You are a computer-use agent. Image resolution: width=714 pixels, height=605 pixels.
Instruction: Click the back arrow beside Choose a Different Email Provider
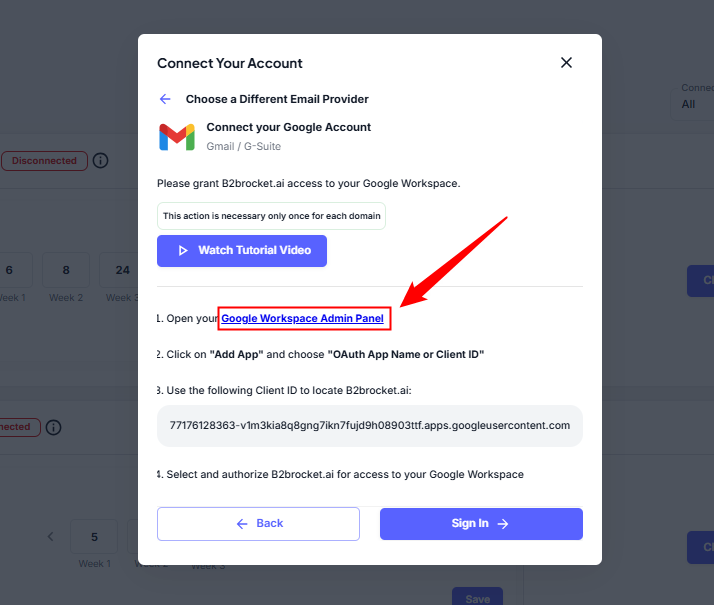[x=165, y=99]
